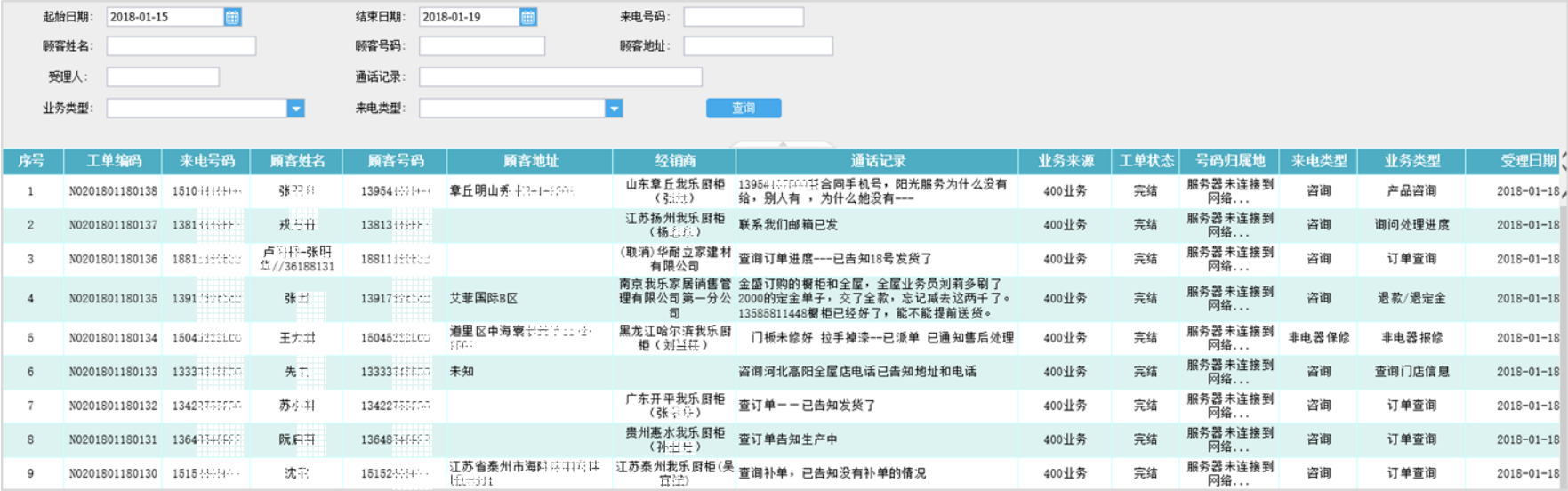Screen dimensions: 1568x491
Task: Expand the 来电类型 dropdown list
Action: 614,109
